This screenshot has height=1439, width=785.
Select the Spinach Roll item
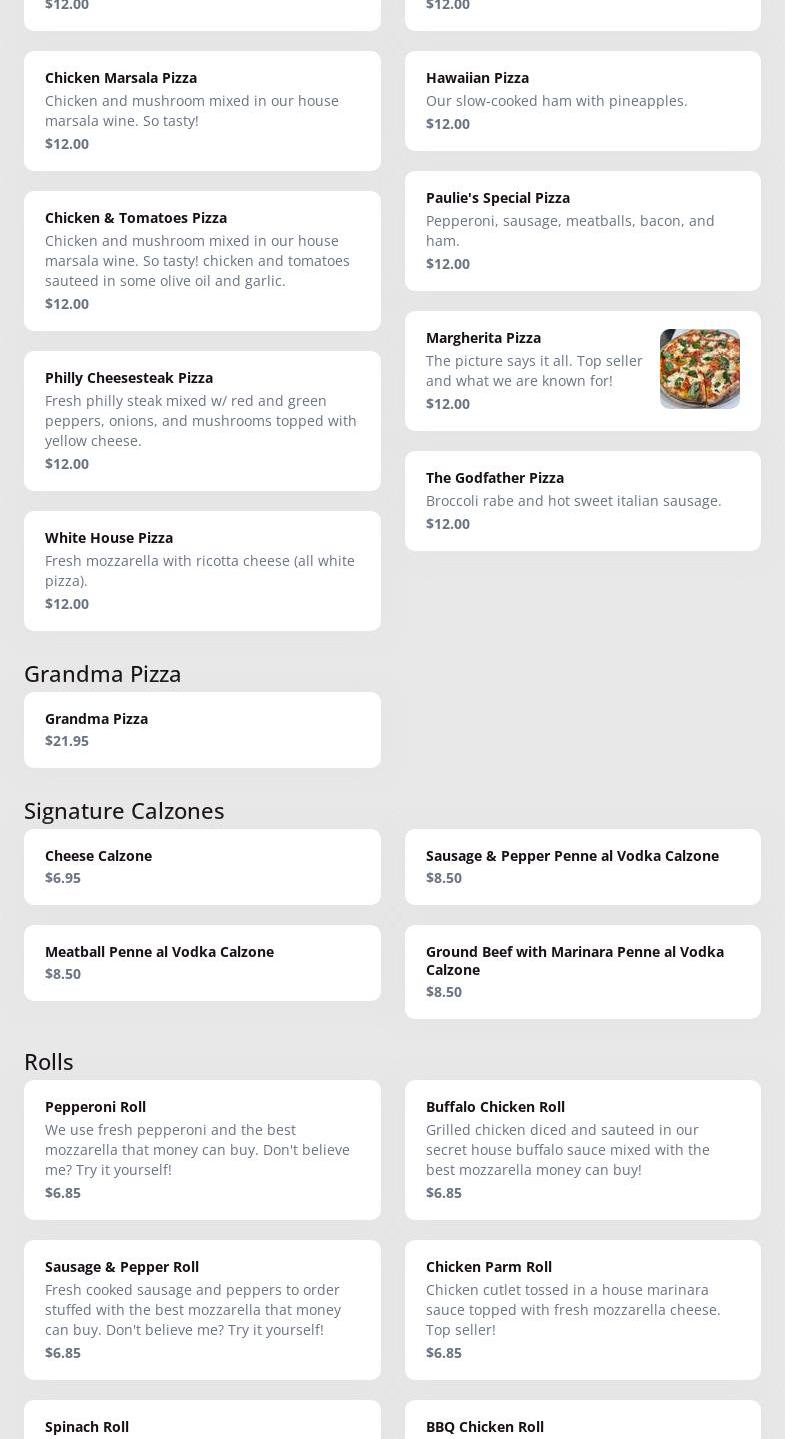point(202,1425)
